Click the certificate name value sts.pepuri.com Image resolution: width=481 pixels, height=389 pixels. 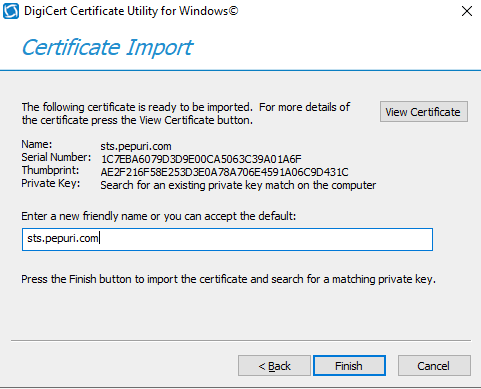(136, 146)
